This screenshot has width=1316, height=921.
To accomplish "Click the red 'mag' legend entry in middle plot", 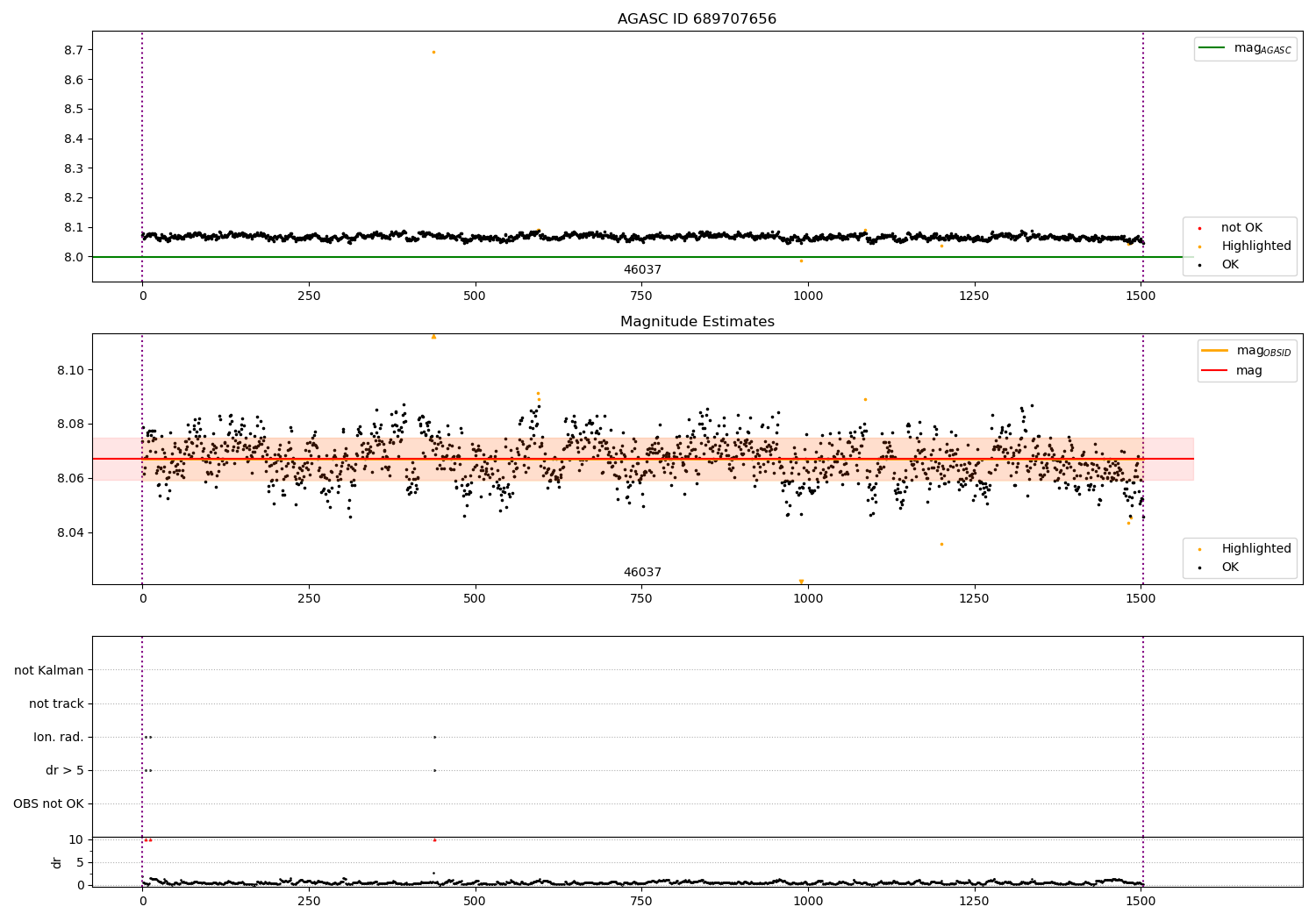I will coord(1233,370).
